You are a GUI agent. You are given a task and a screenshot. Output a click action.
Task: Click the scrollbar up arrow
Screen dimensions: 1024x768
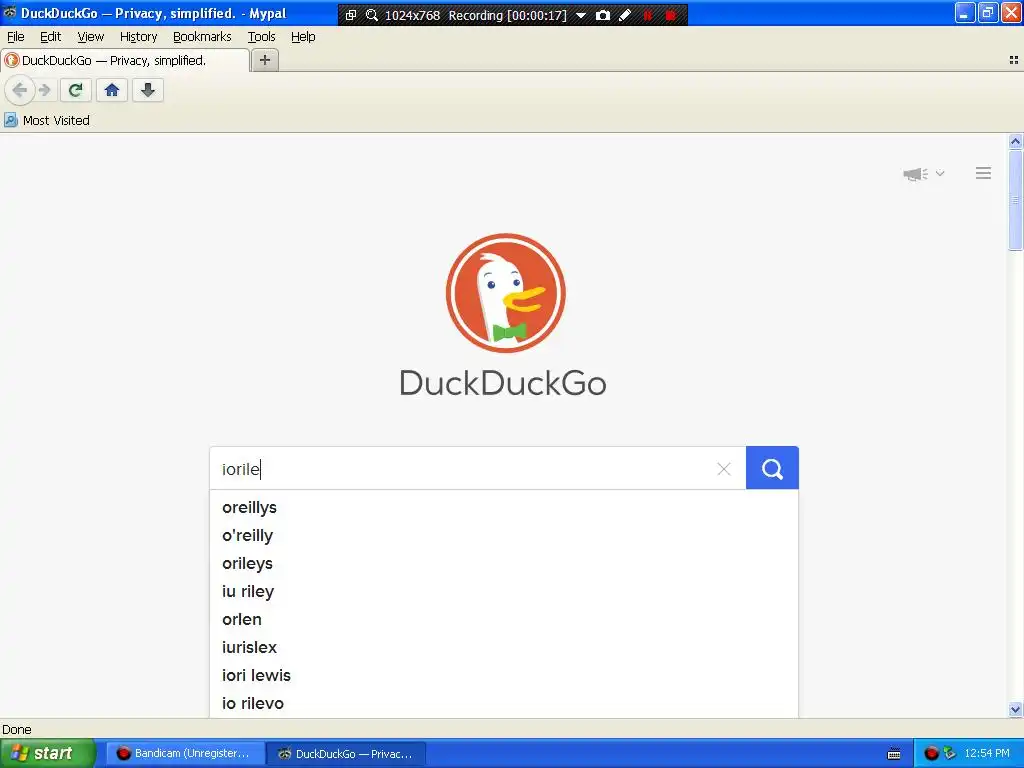1015,141
